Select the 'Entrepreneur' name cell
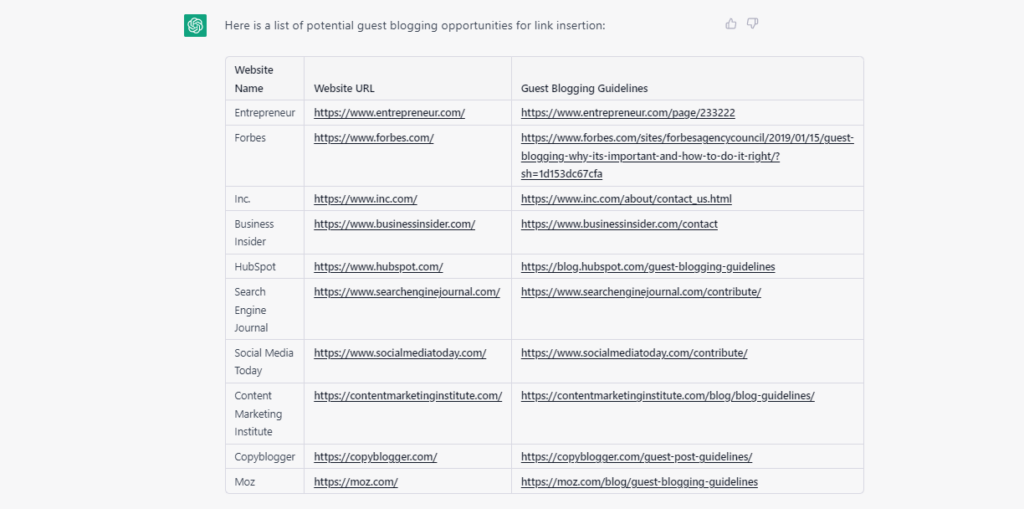This screenshot has width=1024, height=509. pos(264,112)
